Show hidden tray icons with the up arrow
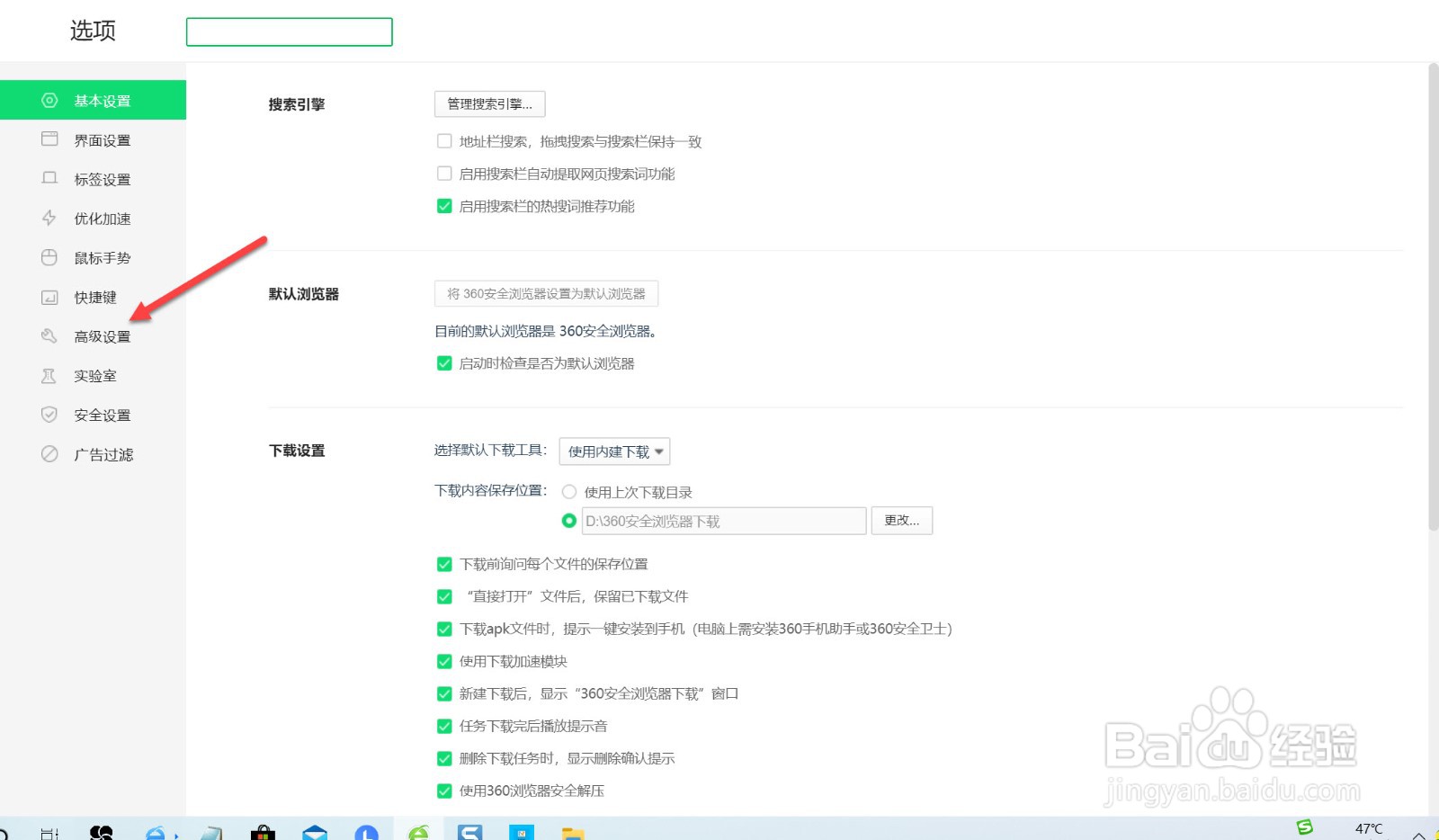The width and height of the screenshot is (1439, 840). tap(1419, 836)
